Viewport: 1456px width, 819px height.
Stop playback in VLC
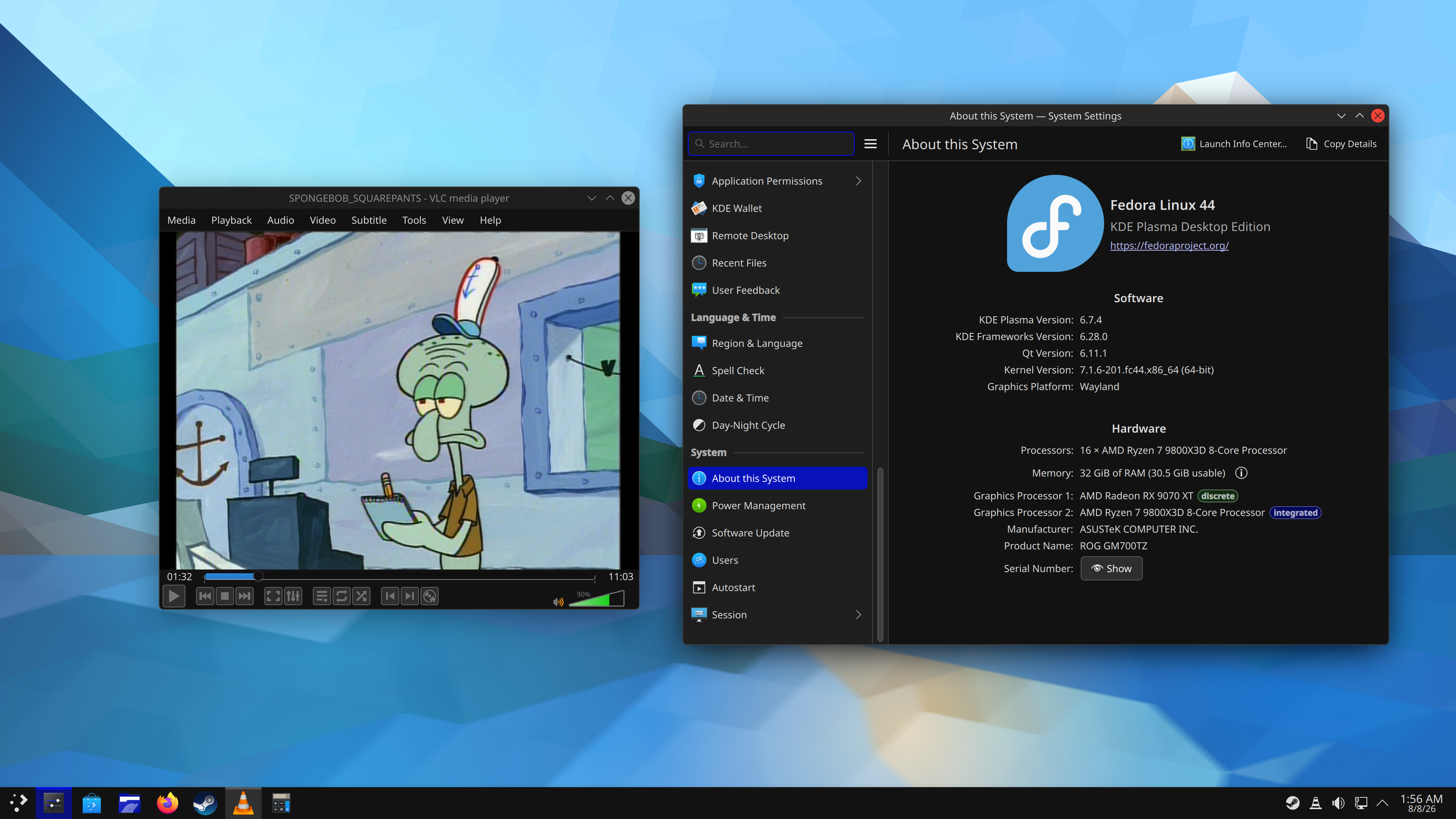[225, 596]
